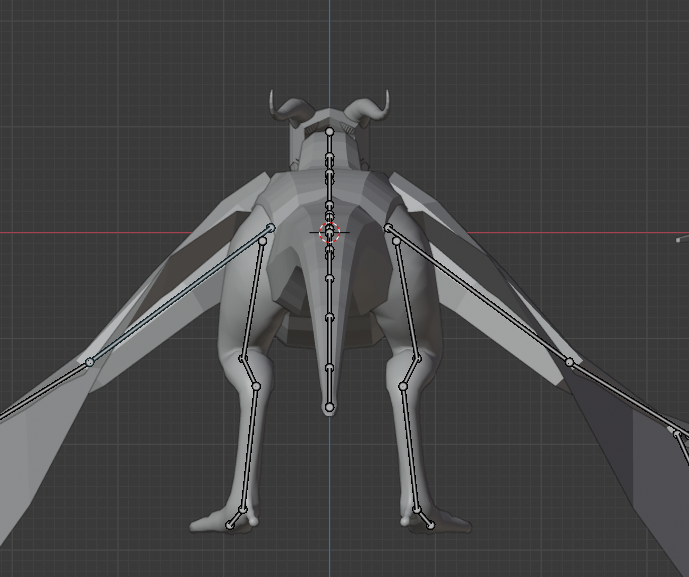689x577 pixels.
Task: Click the left wing root joint
Action: (271, 228)
